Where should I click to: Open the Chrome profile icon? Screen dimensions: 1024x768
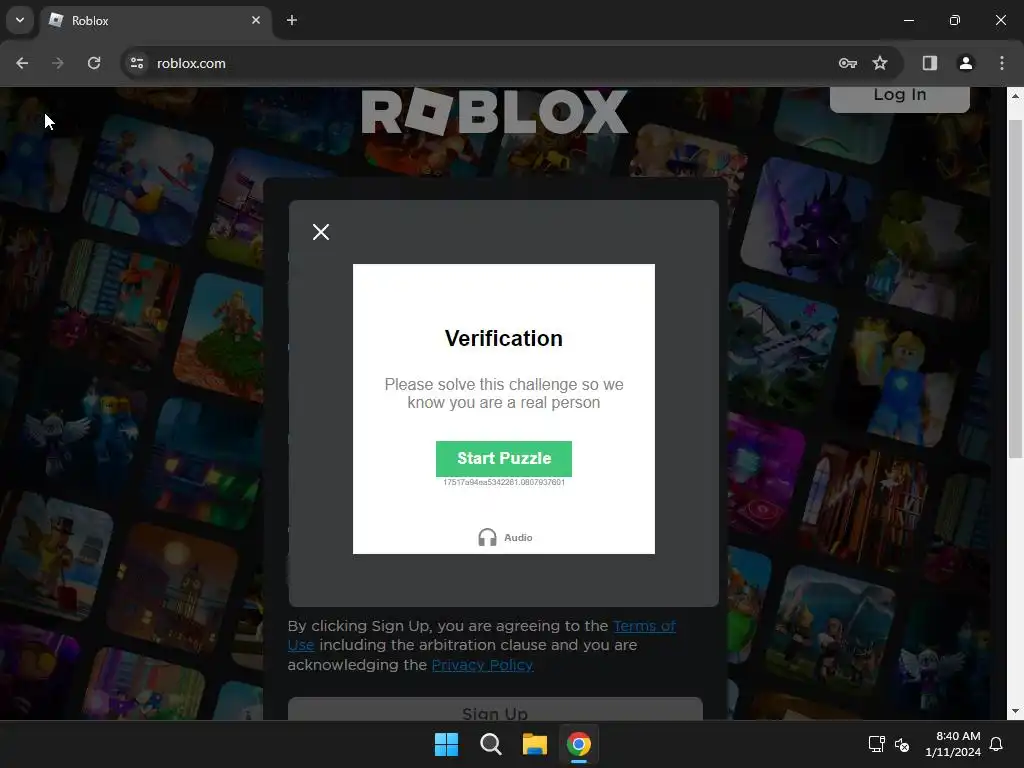click(966, 63)
